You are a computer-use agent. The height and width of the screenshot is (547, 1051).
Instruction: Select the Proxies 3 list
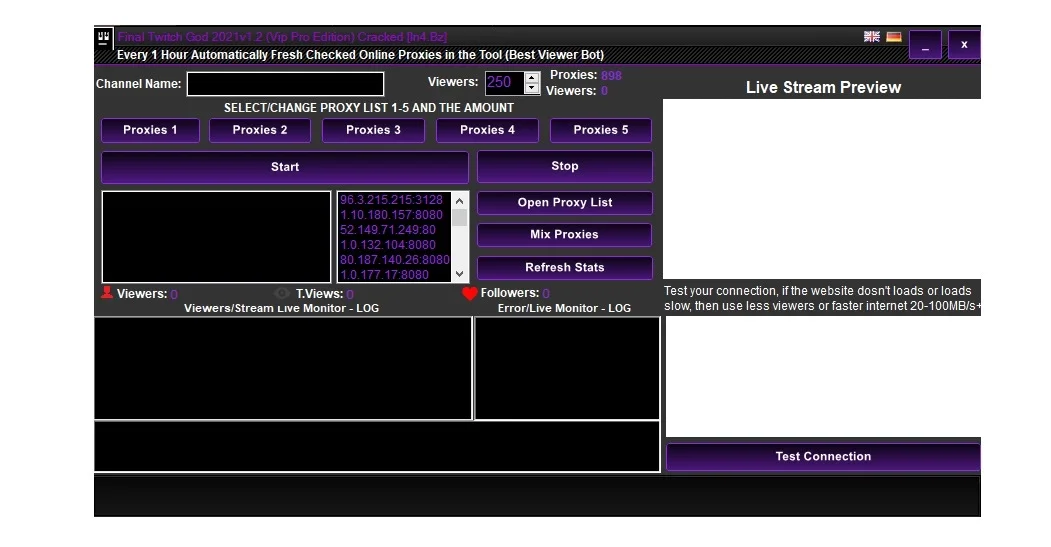point(373,130)
